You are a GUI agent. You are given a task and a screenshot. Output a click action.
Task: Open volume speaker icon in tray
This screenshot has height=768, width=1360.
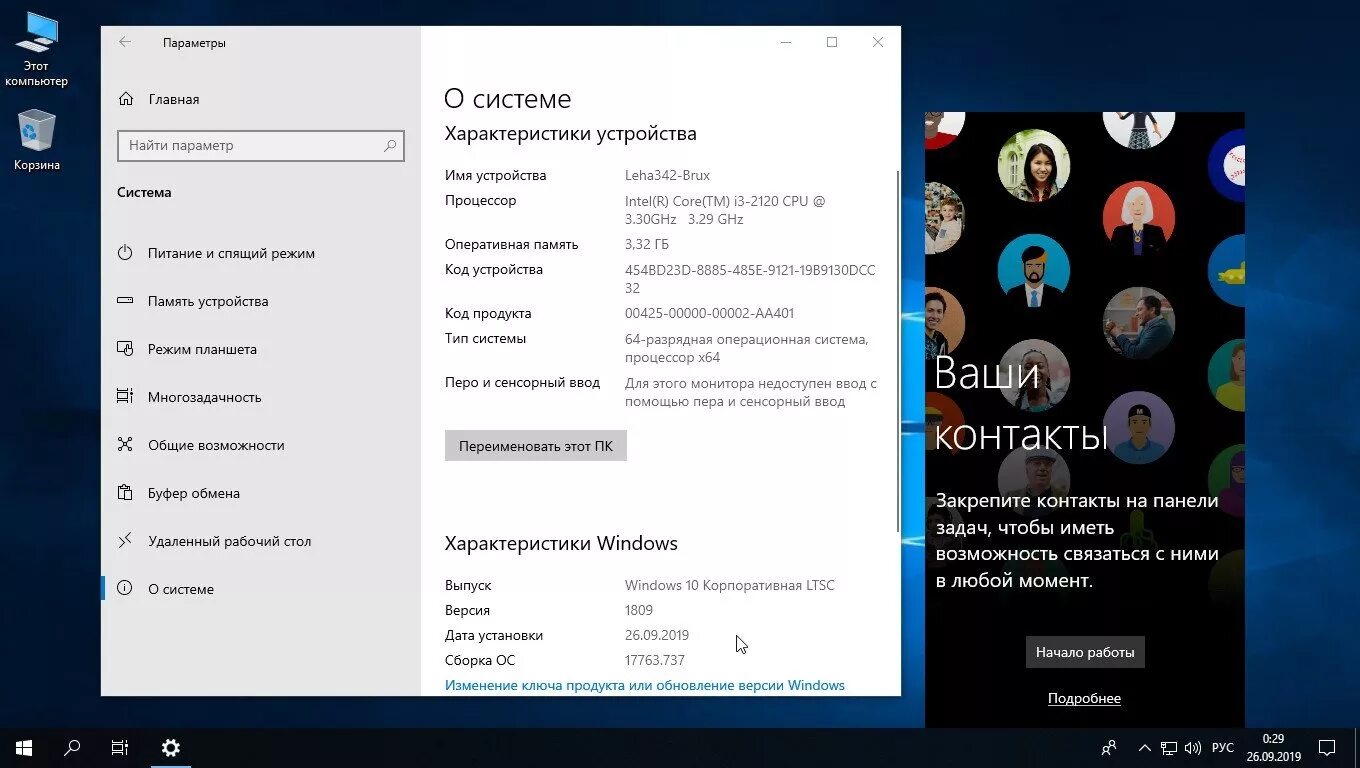[x=1193, y=747]
